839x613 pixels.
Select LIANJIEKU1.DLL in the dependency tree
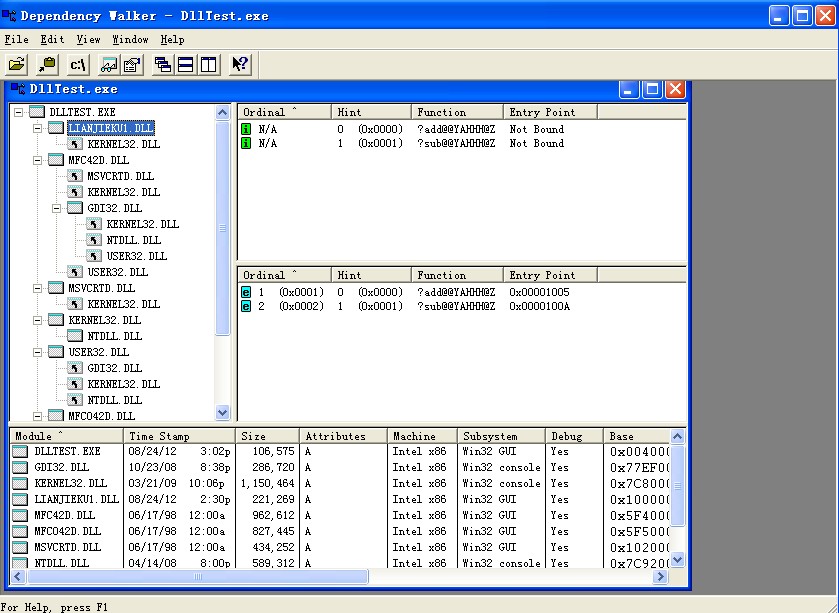tap(110, 128)
